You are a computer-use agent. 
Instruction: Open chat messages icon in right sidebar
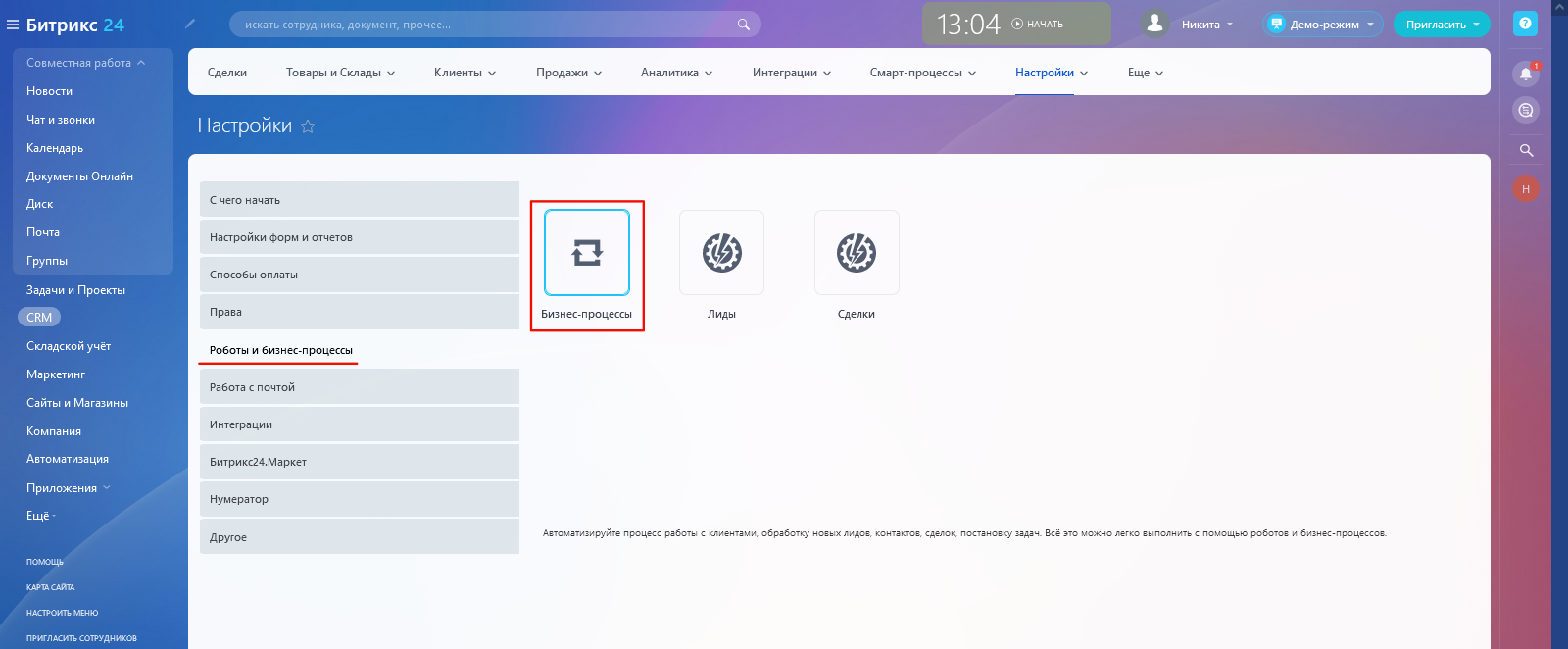(x=1526, y=110)
